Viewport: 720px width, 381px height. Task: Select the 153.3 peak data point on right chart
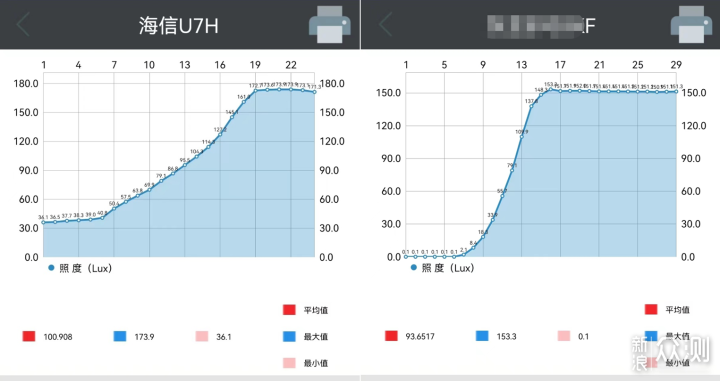coord(551,89)
